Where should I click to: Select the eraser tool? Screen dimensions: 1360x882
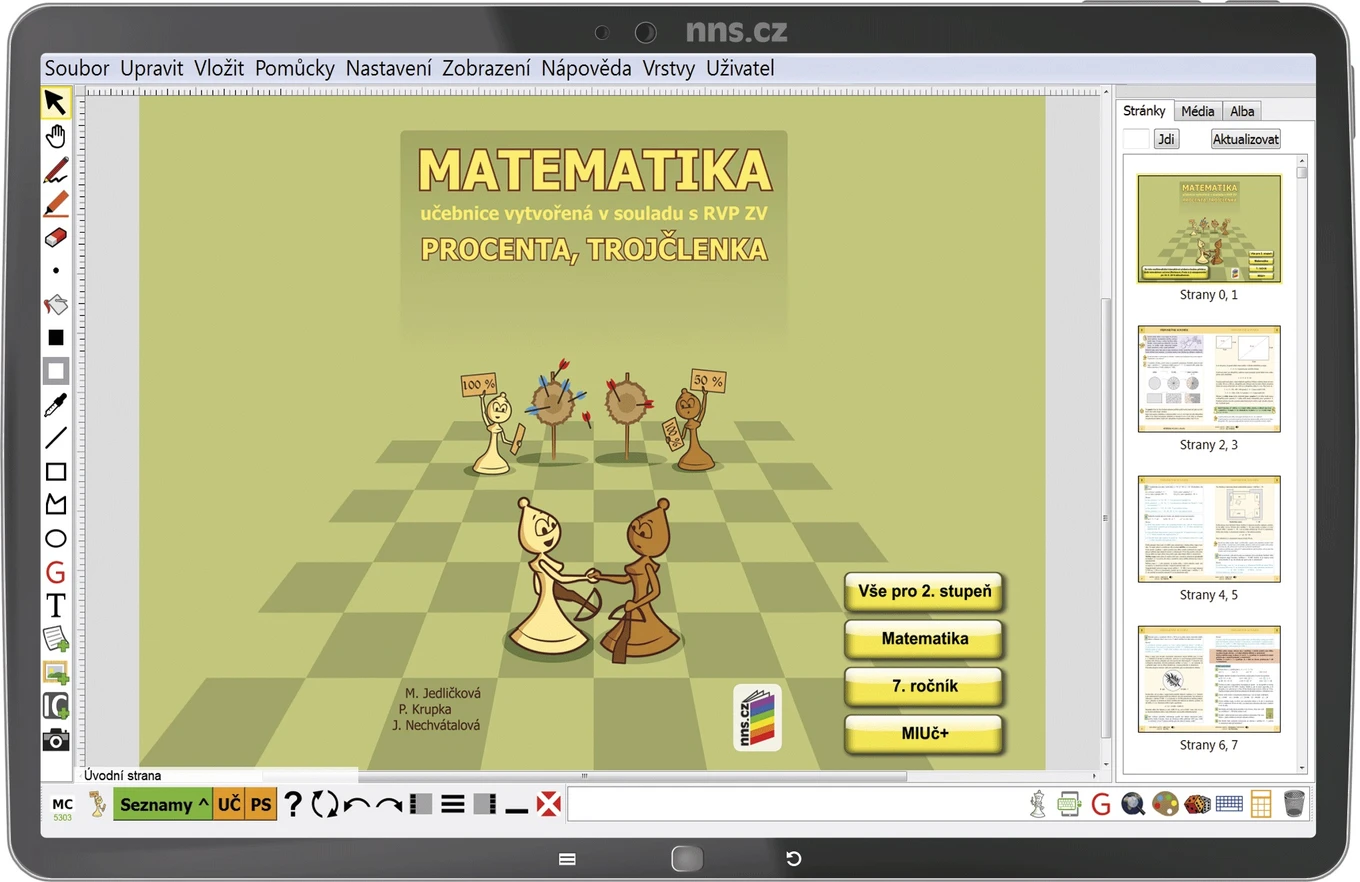coord(56,237)
